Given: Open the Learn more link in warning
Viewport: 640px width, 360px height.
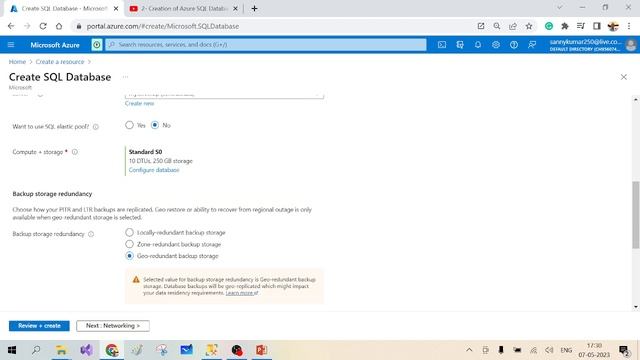Looking at the screenshot, I should pyautogui.click(x=242, y=293).
